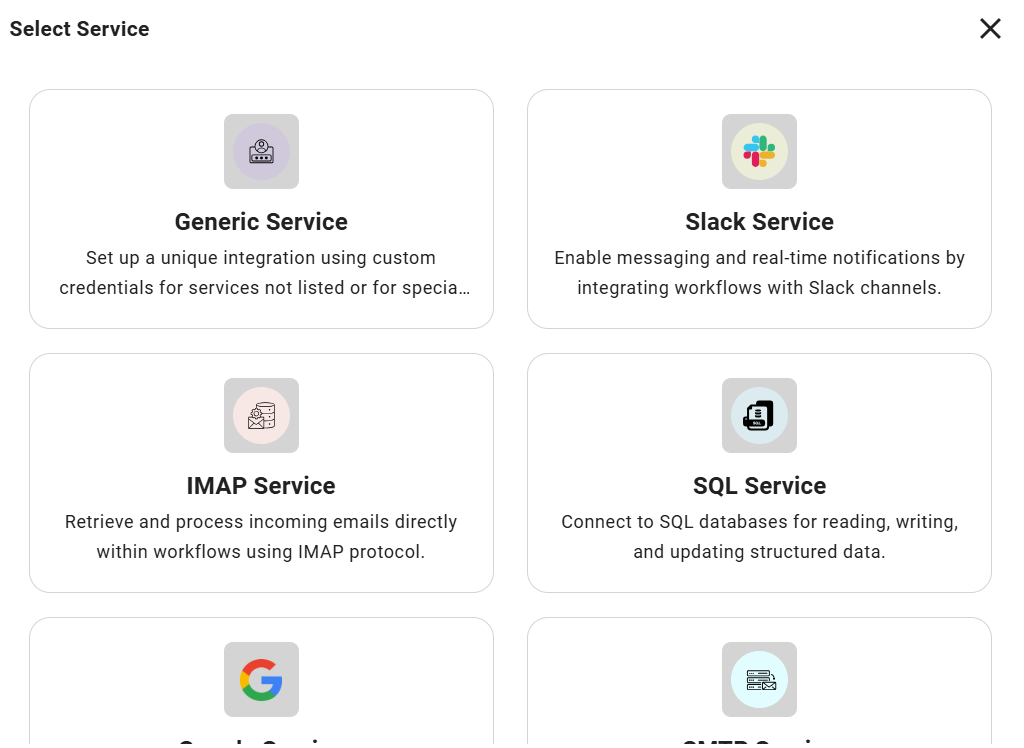
Task: Click the Google 'G' logo icon
Action: pyautogui.click(x=261, y=680)
